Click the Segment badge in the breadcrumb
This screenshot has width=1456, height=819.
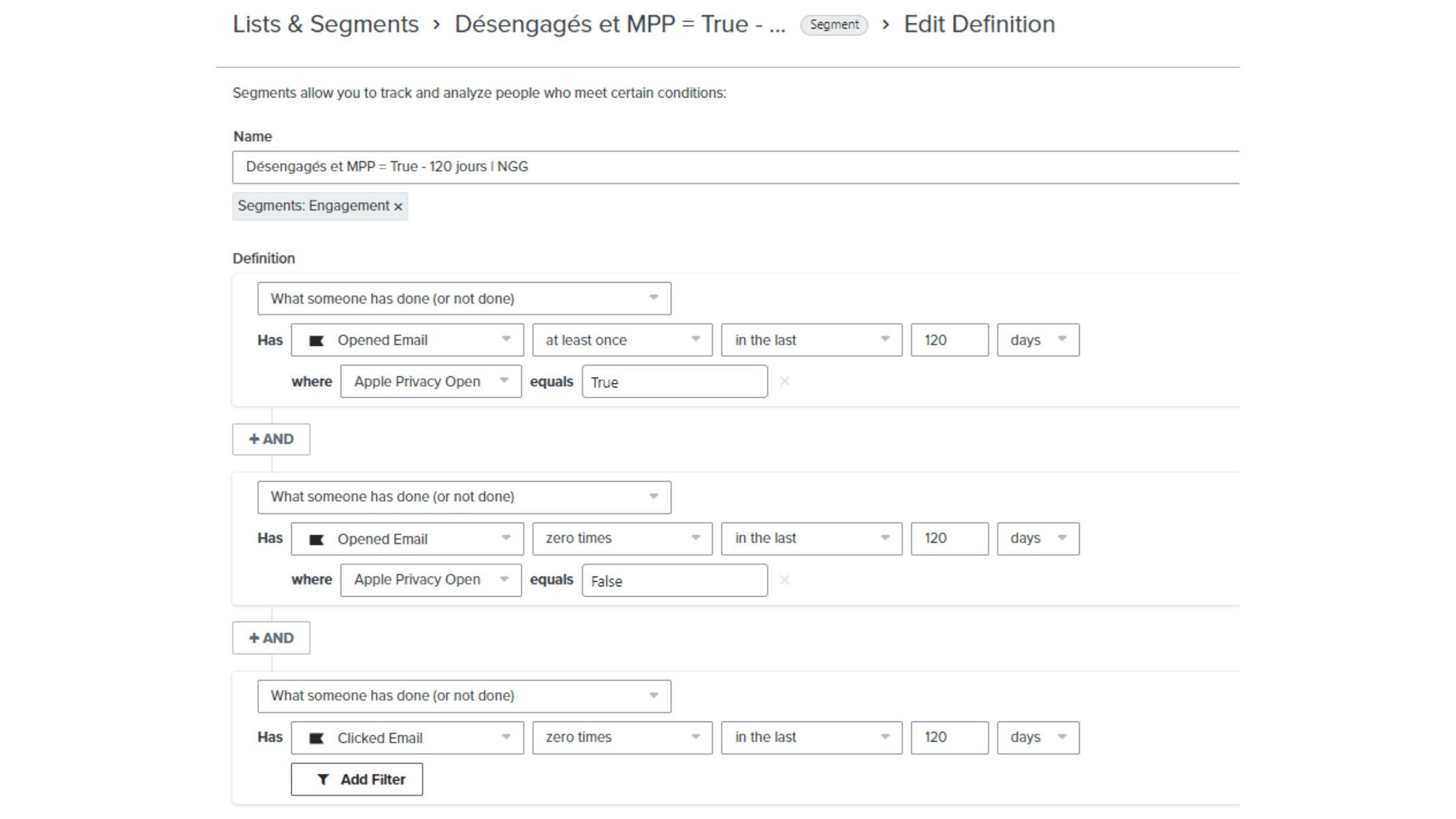834,25
